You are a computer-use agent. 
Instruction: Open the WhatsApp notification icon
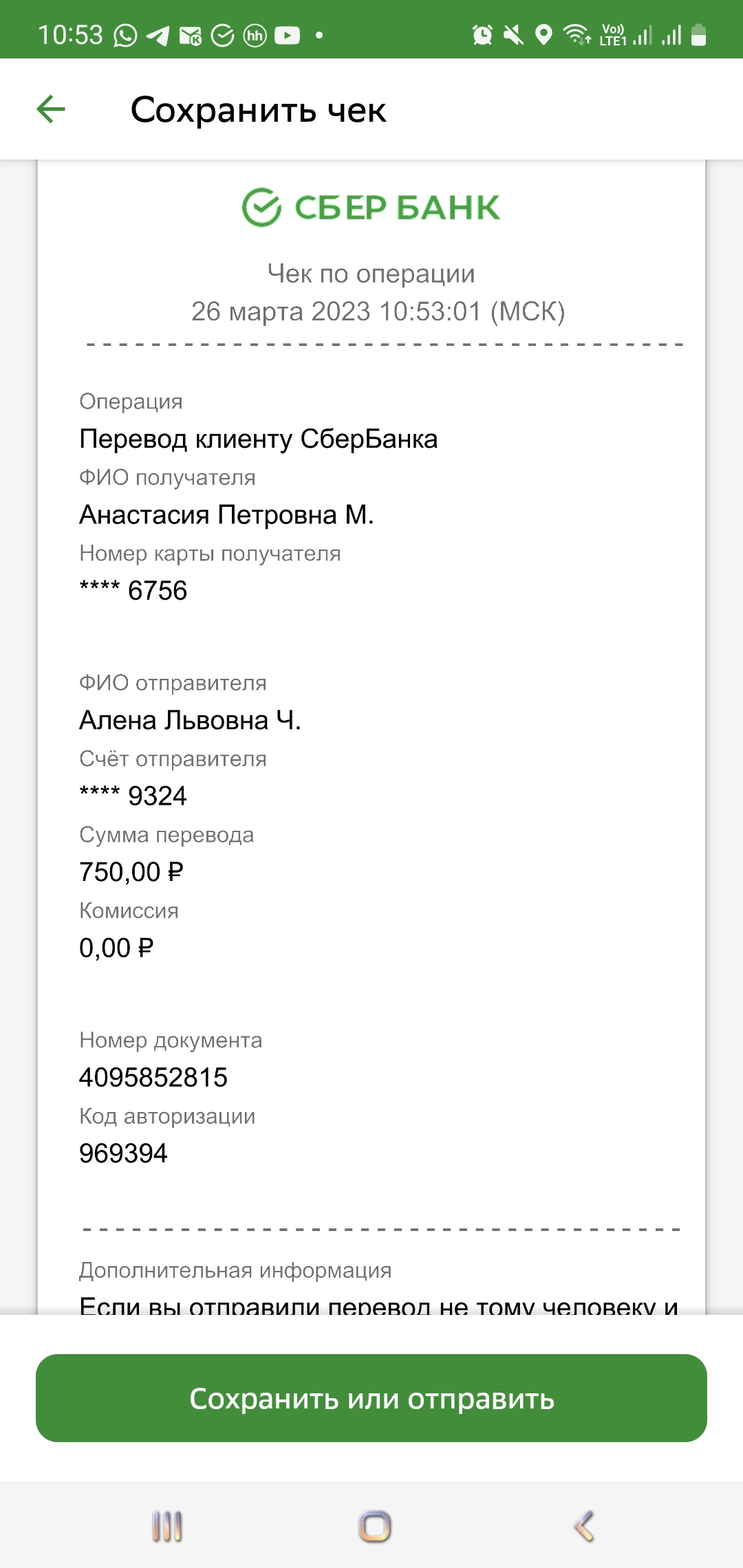[125, 35]
